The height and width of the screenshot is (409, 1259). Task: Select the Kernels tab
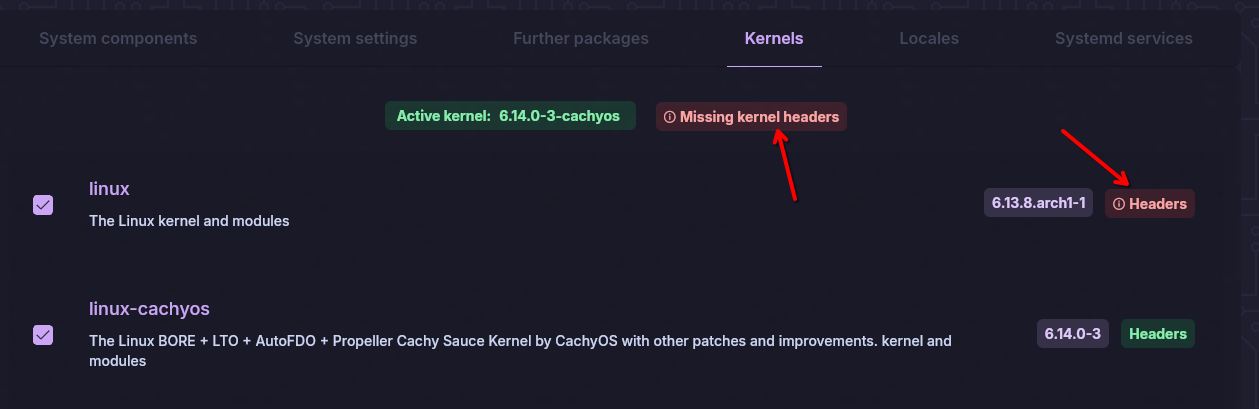tap(774, 39)
